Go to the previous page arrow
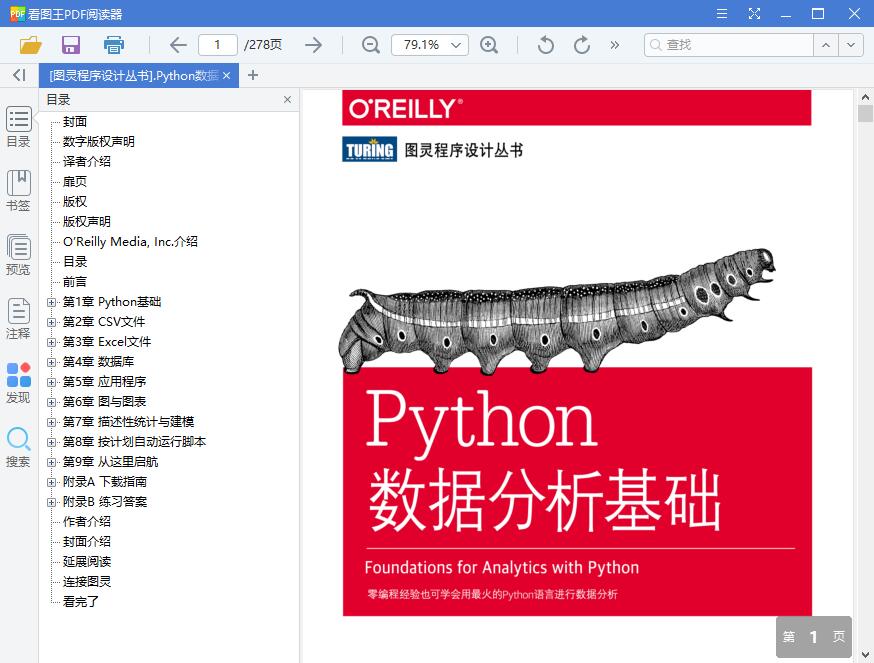The height and width of the screenshot is (663, 874). click(x=178, y=45)
